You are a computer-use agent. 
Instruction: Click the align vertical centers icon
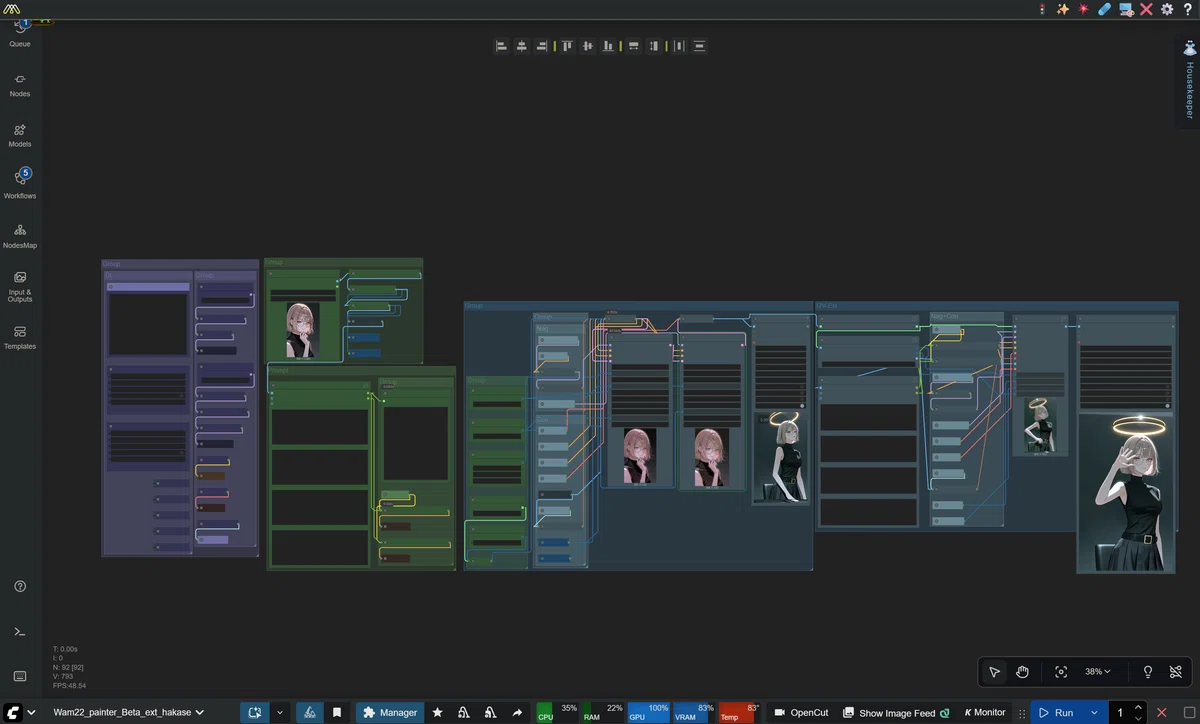pyautogui.click(x=587, y=46)
